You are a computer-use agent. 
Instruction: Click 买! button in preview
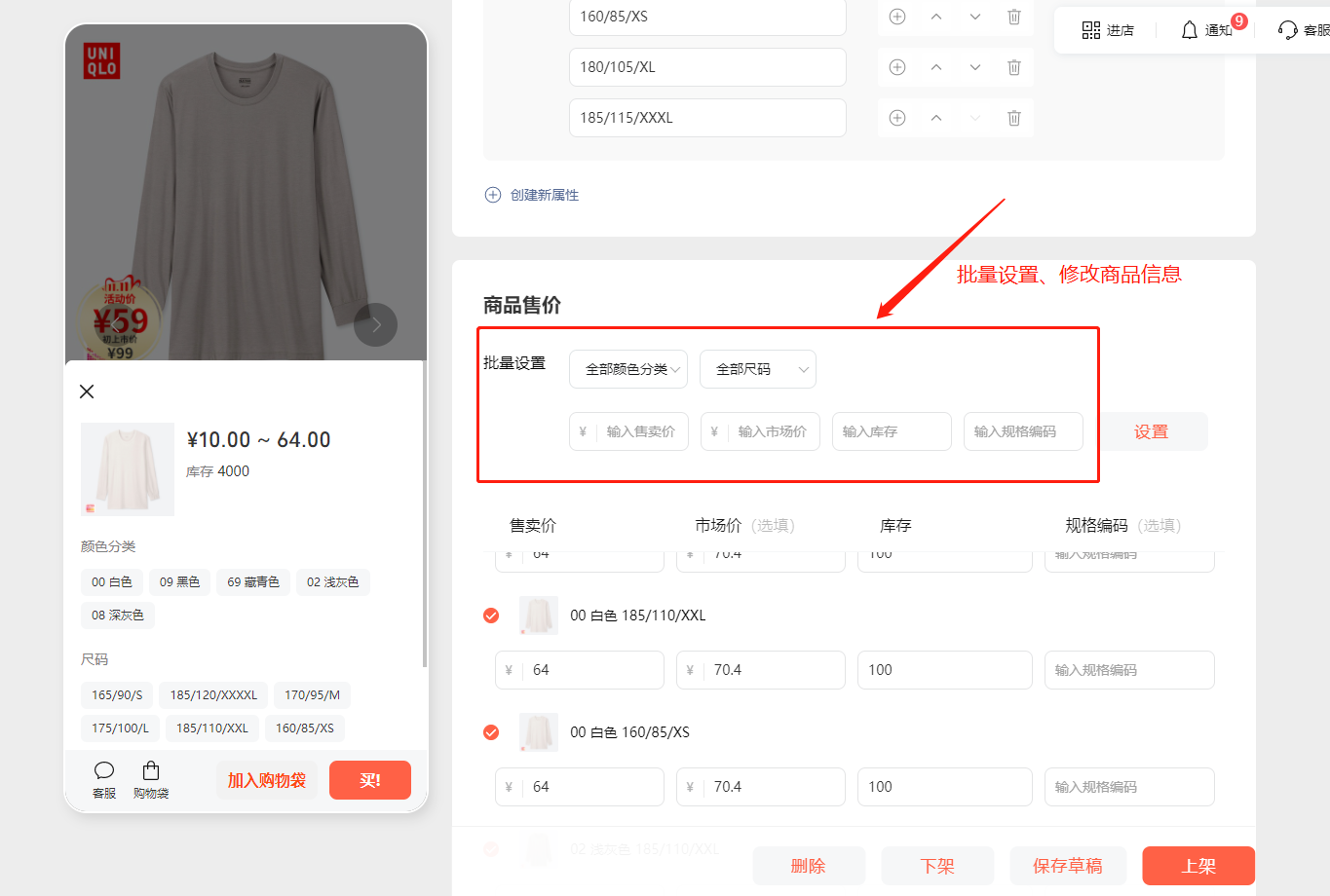click(x=370, y=780)
